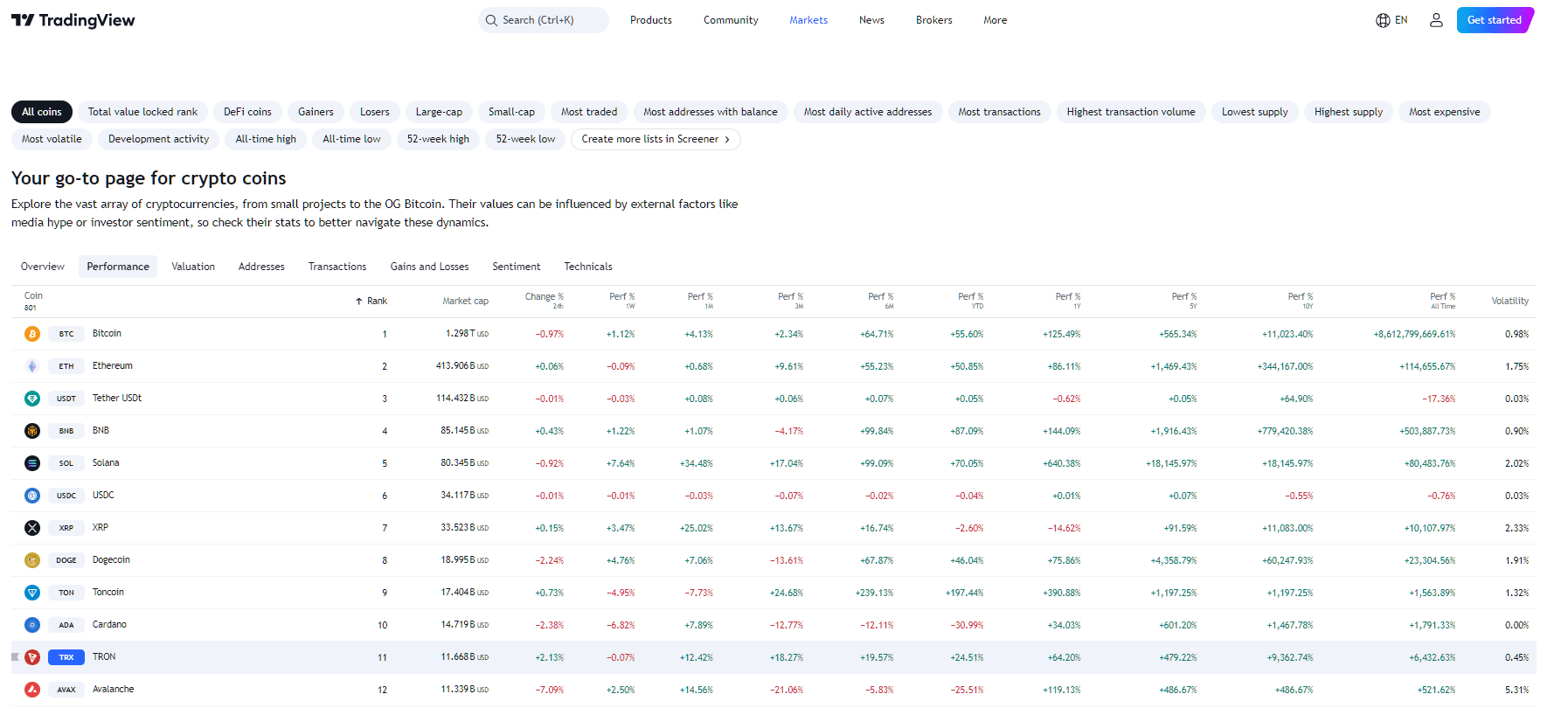
Task: Click the XRP coin logo
Action: pyautogui.click(x=32, y=528)
